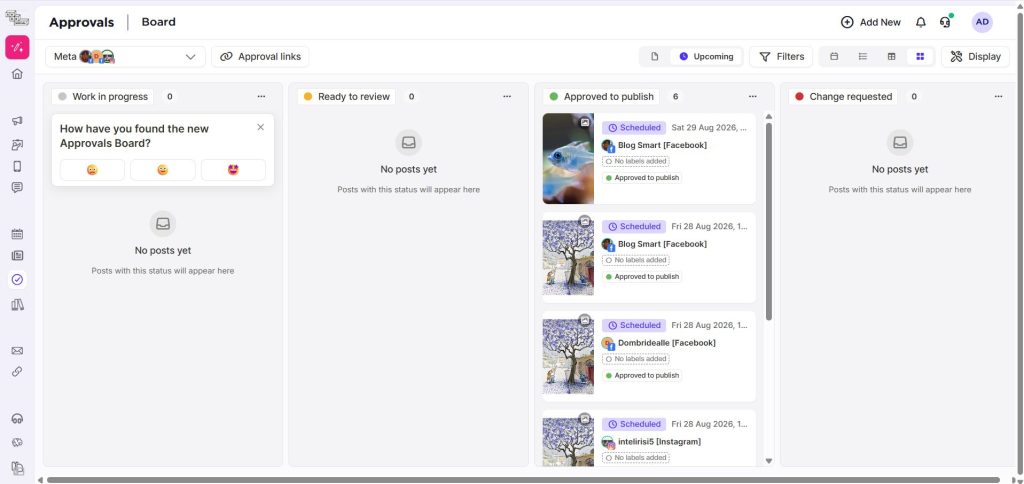1024x484 pixels.
Task: Click the Approvals heading
Action: pos(82,22)
